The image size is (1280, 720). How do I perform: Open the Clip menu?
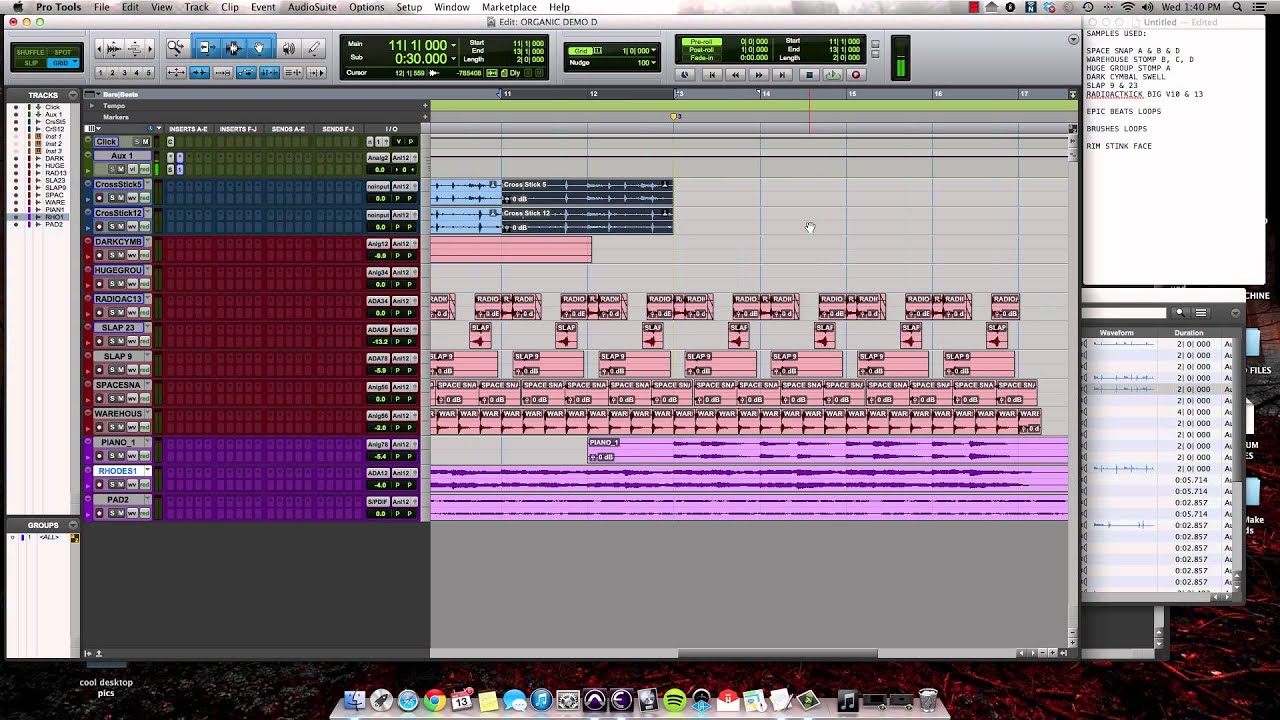230,7
